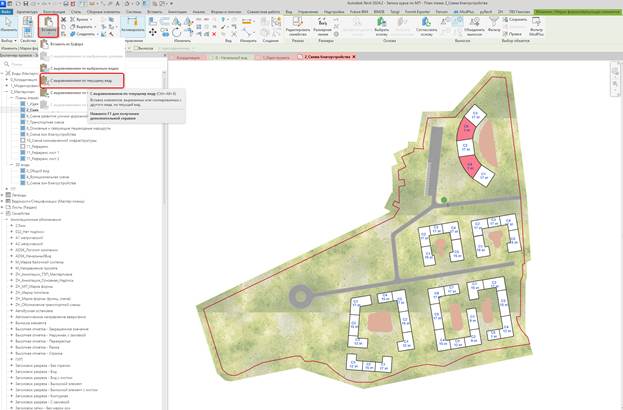Open the Вставить (Paste) dropdown button
The width and height of the screenshot is (623, 410).
point(48,26)
